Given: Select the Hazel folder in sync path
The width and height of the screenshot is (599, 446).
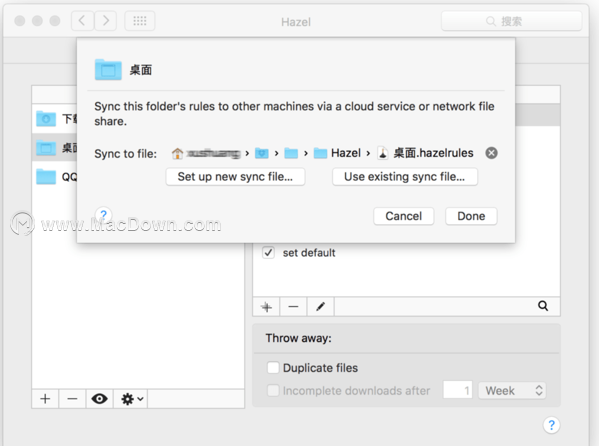Looking at the screenshot, I should coord(337,153).
